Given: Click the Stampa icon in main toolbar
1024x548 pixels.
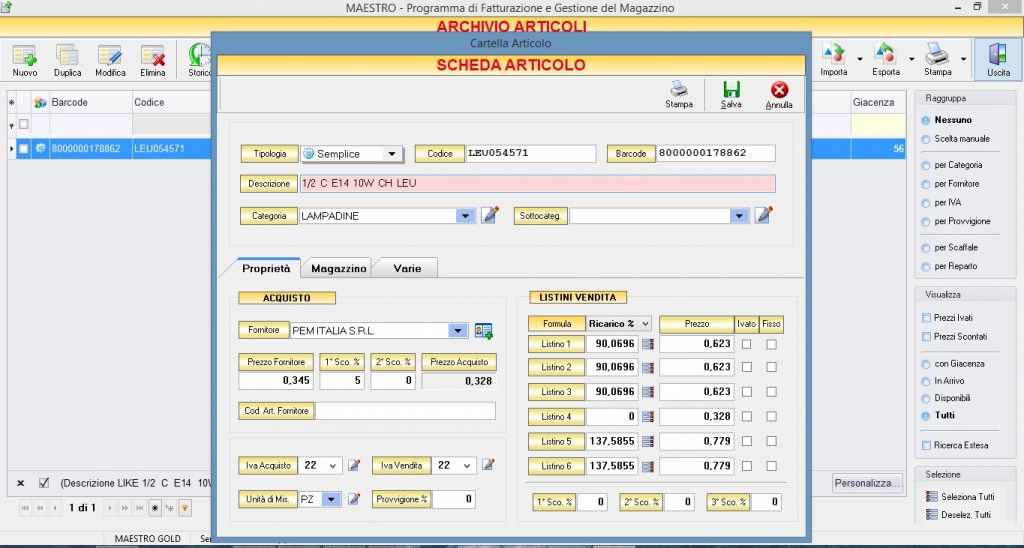Looking at the screenshot, I should [x=937, y=60].
